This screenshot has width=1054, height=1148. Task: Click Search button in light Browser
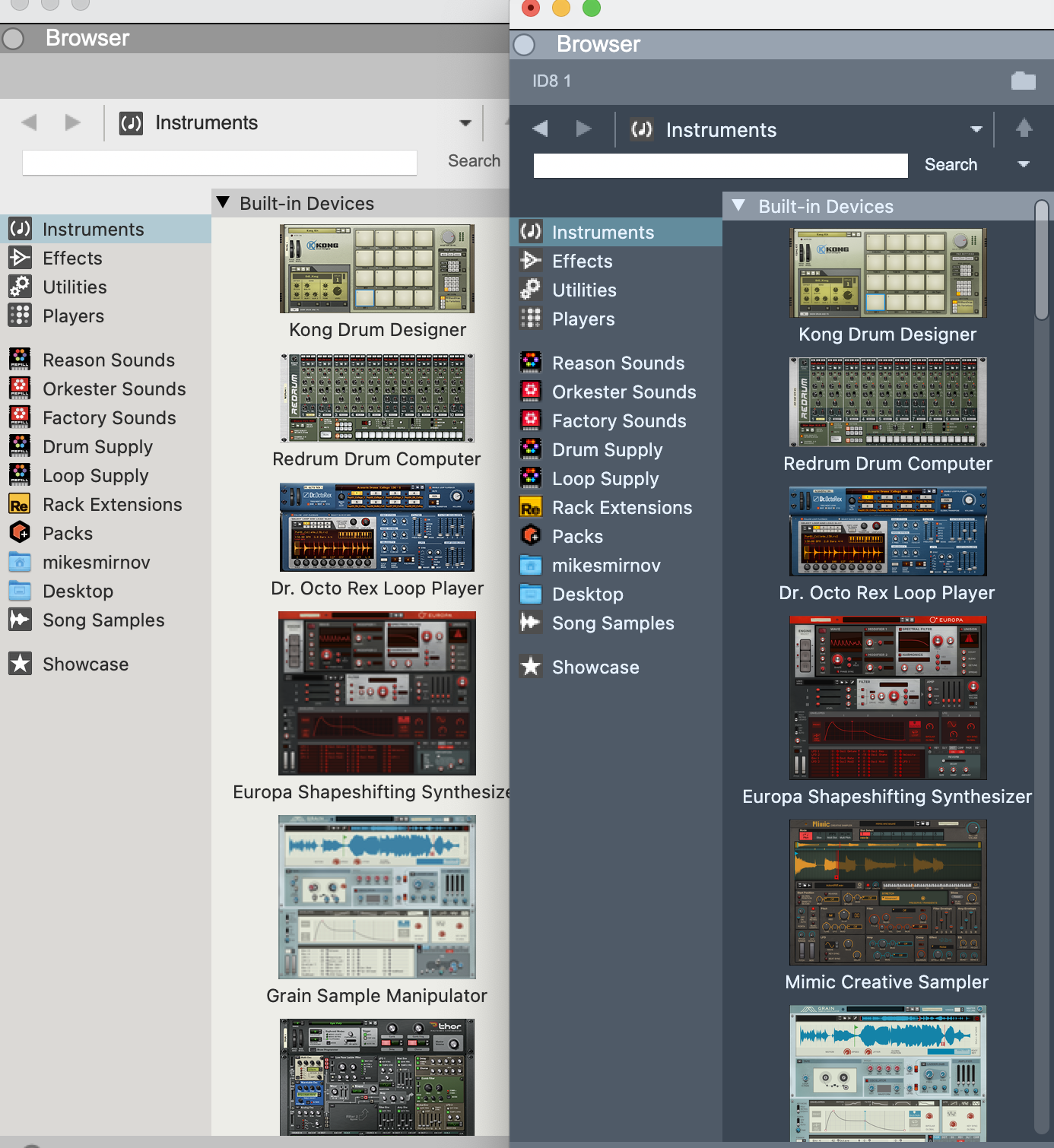tap(474, 160)
